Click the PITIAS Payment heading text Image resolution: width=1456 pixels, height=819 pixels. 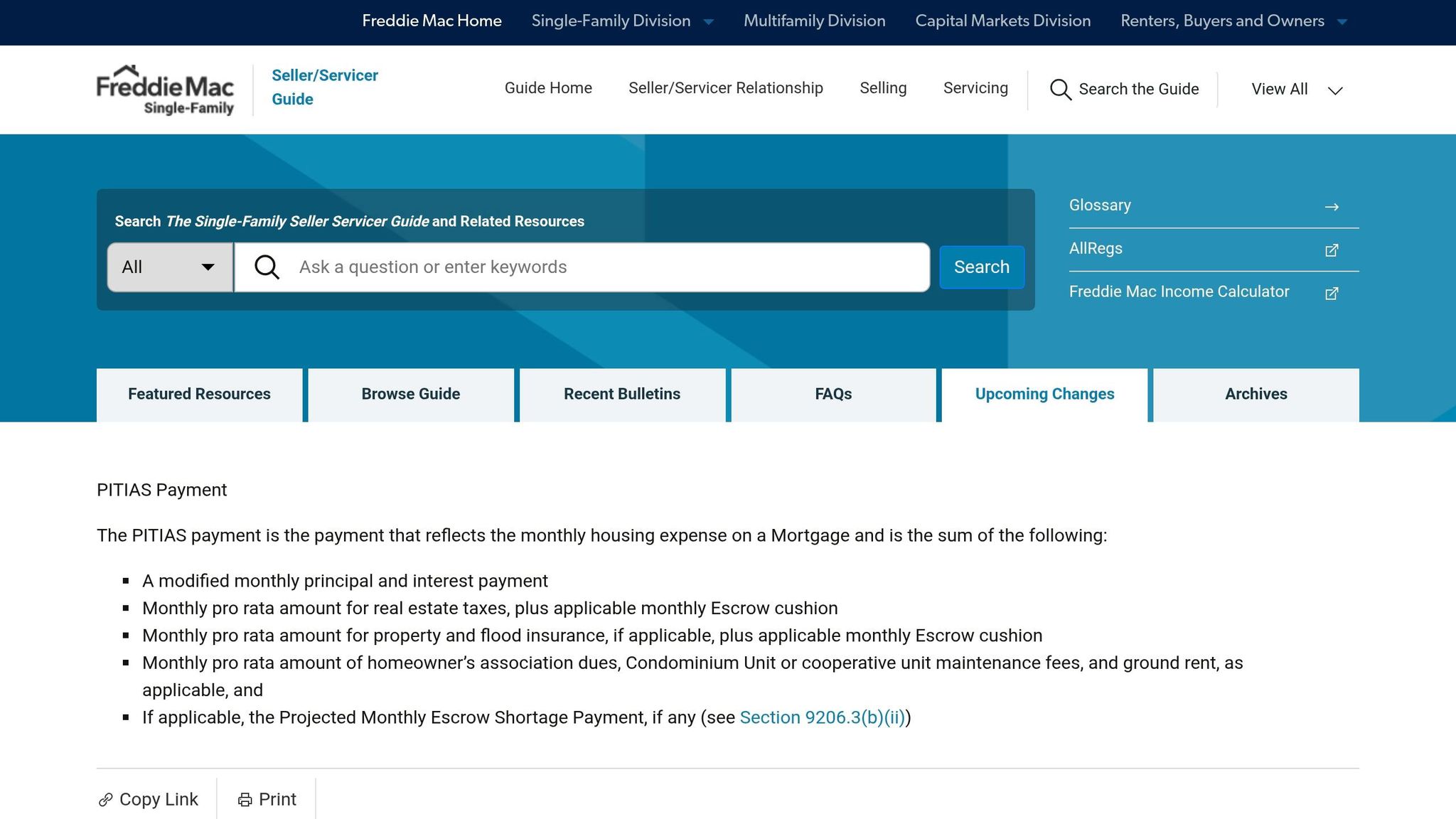pos(161,491)
